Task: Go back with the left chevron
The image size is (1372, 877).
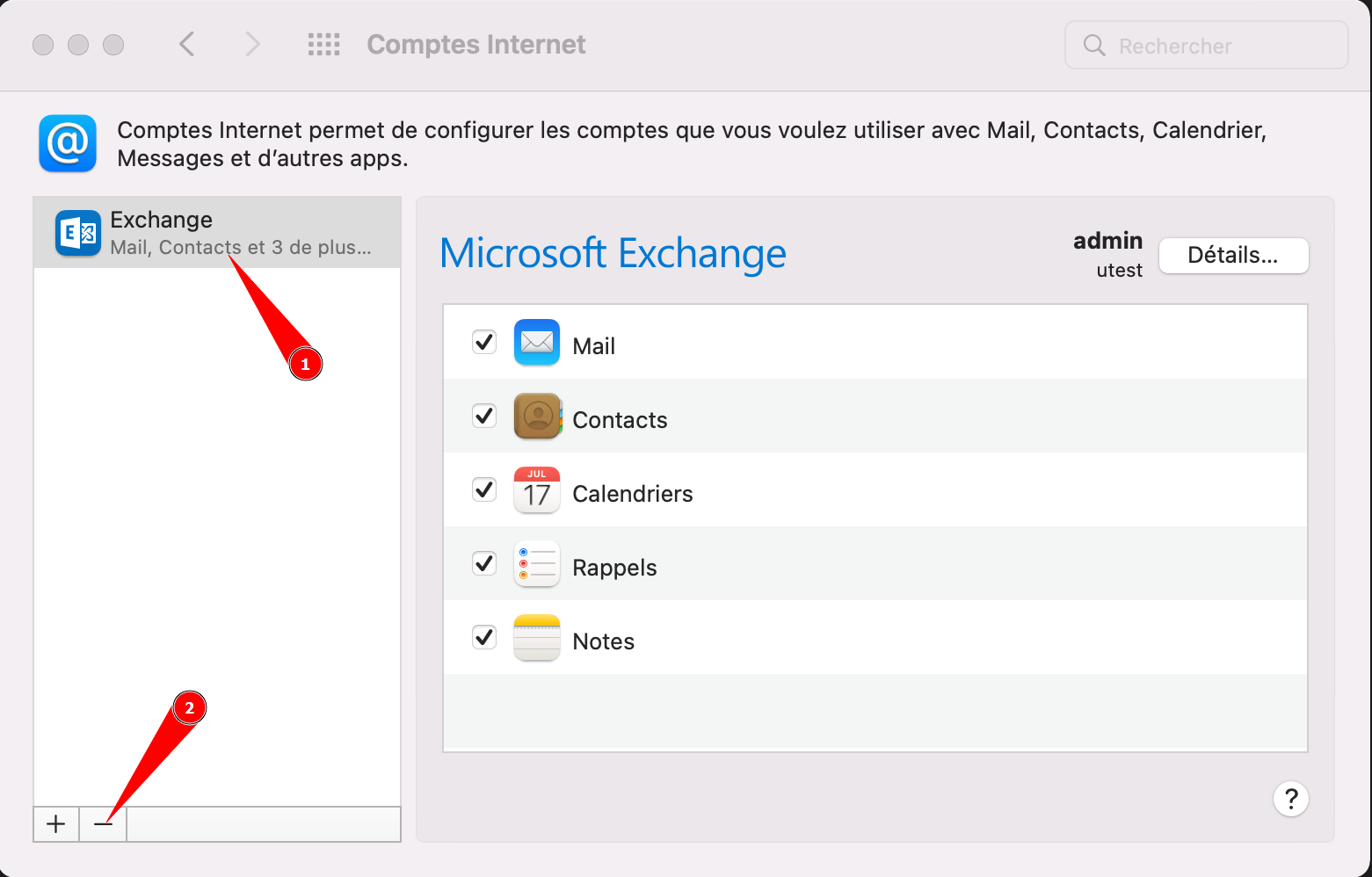Action: 186,45
